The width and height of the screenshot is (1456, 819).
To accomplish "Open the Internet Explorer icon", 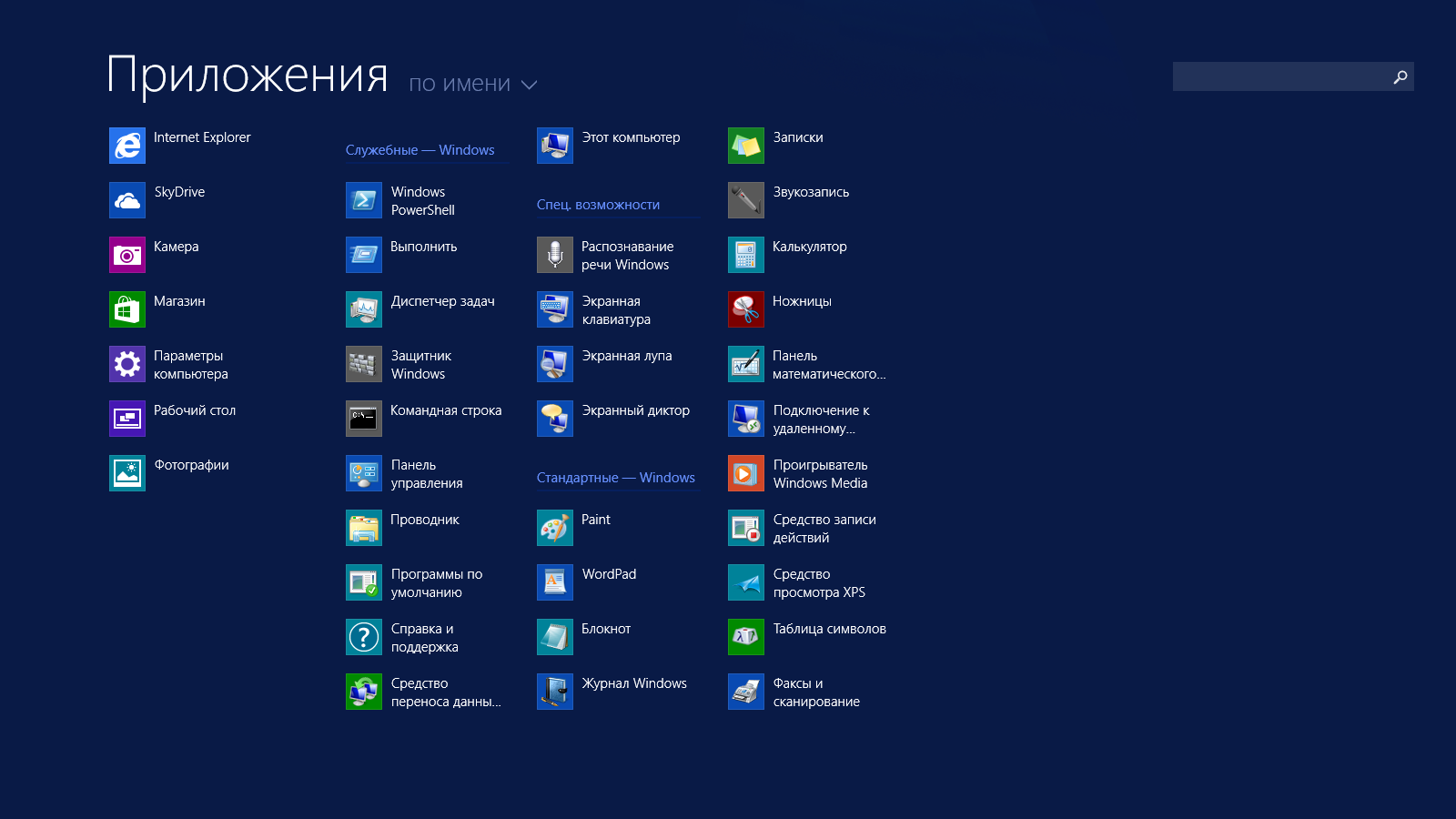I will click(127, 146).
